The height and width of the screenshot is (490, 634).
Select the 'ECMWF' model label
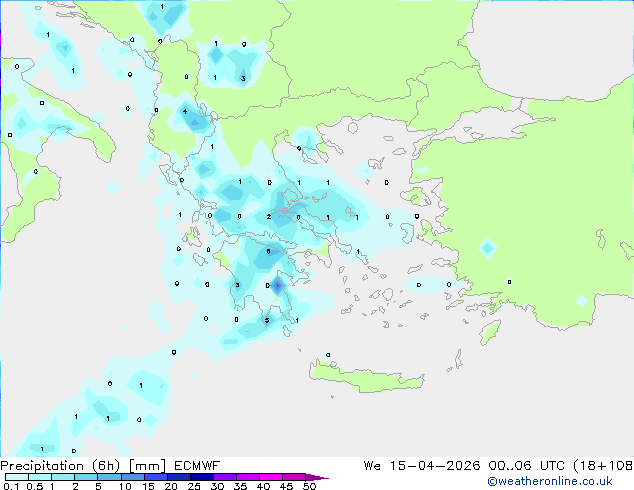(x=197, y=466)
